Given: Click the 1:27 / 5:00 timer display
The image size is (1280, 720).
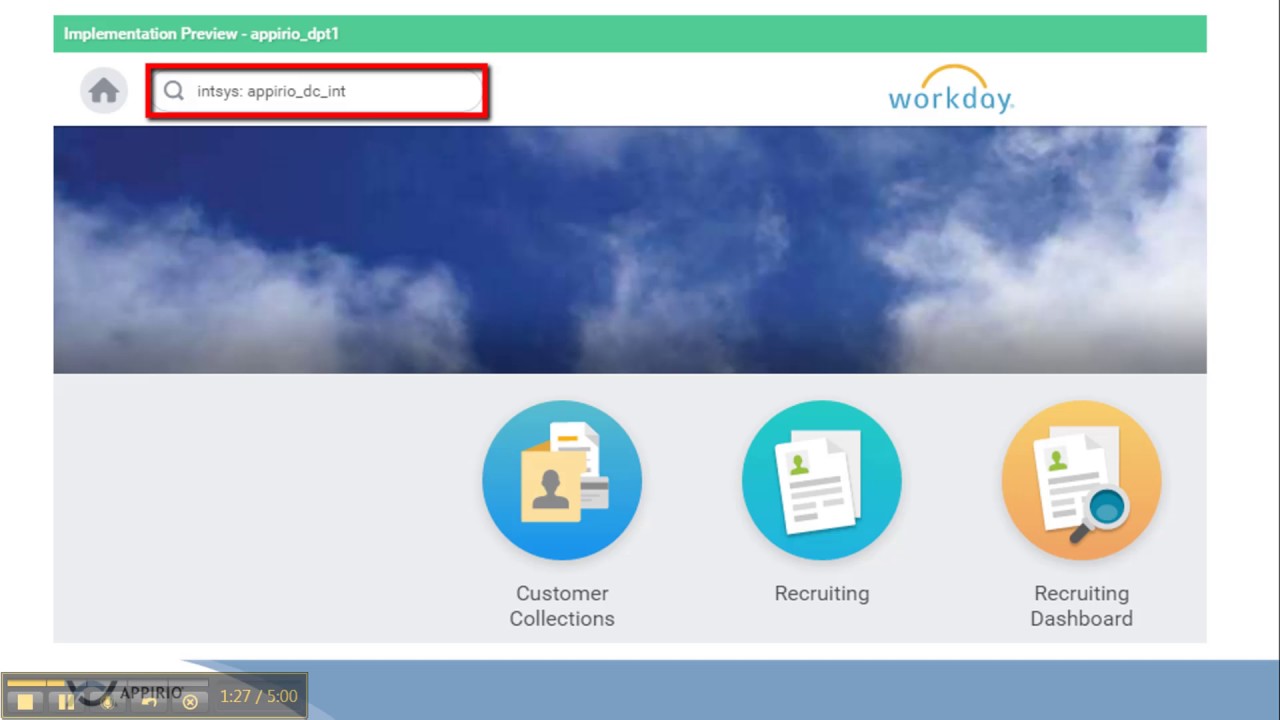Looking at the screenshot, I should click(259, 696).
